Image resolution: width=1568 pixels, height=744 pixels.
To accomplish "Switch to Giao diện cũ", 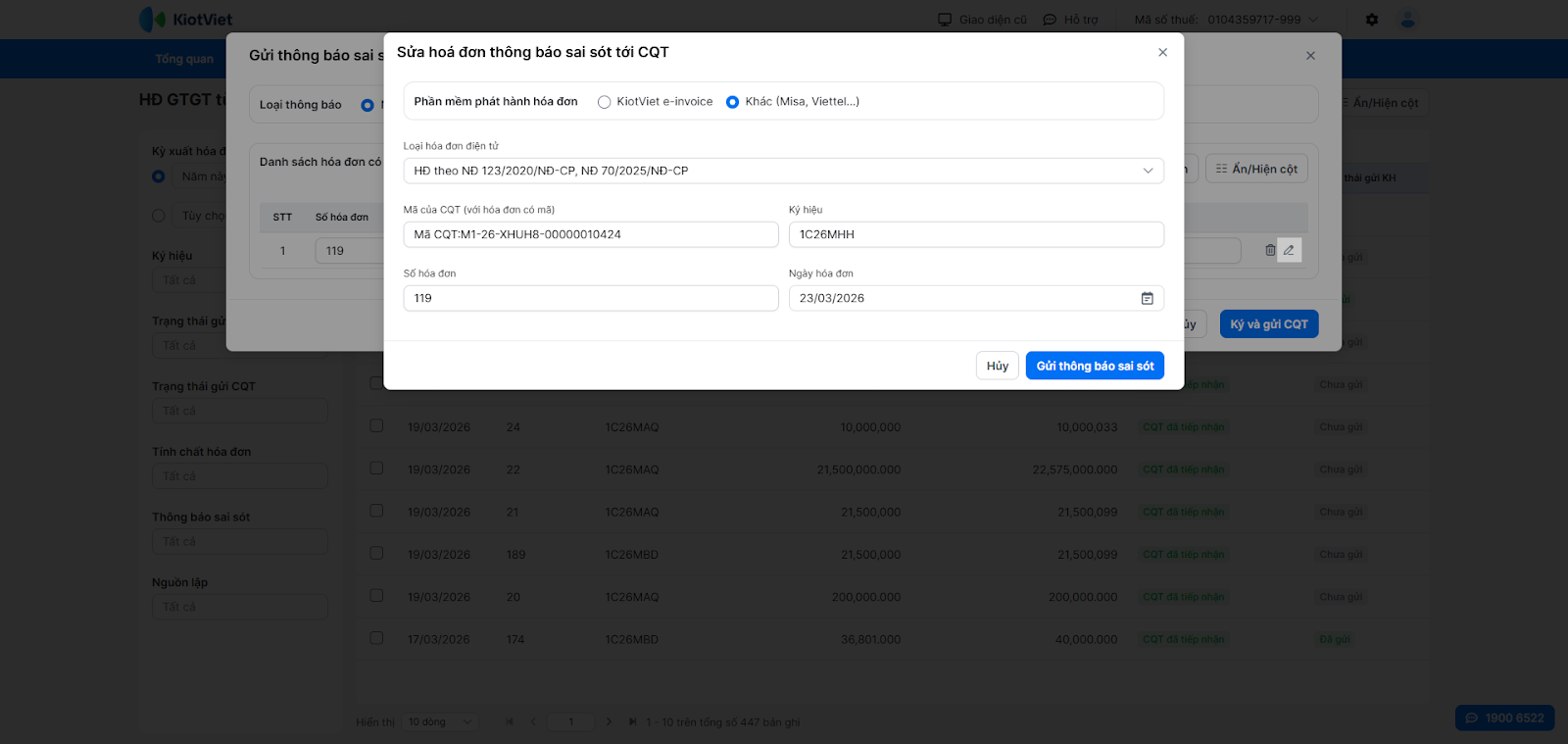I will [983, 20].
